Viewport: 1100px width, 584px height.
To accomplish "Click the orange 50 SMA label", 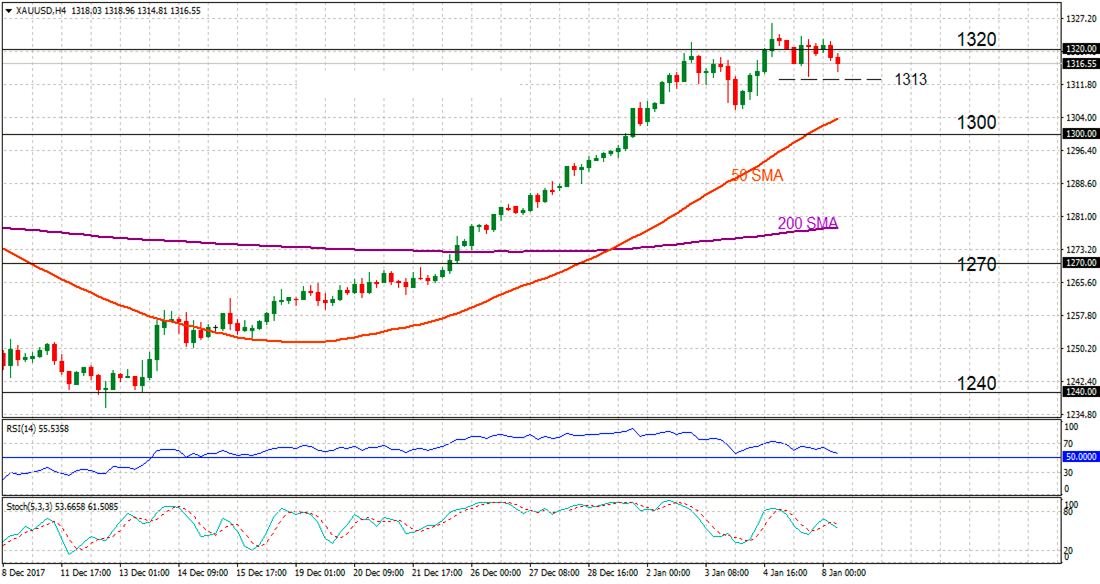I will [757, 175].
